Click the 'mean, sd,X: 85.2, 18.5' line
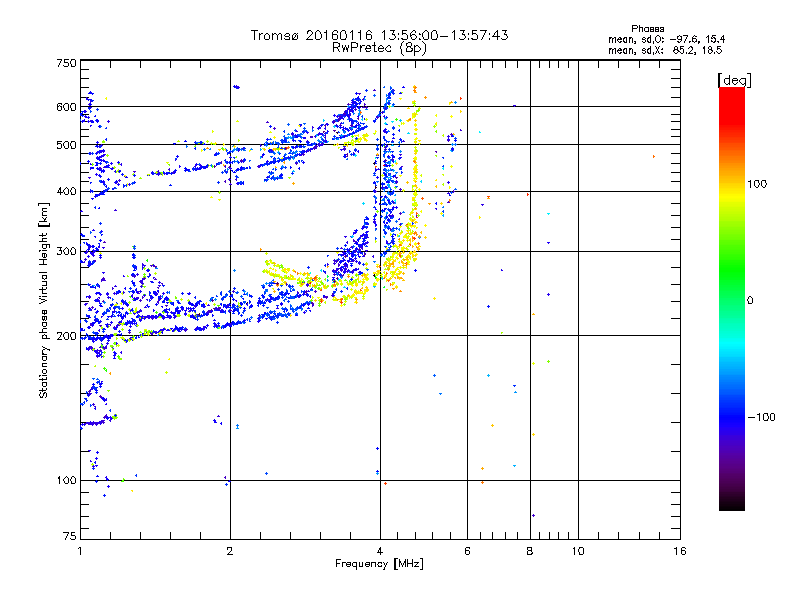 click(665, 50)
